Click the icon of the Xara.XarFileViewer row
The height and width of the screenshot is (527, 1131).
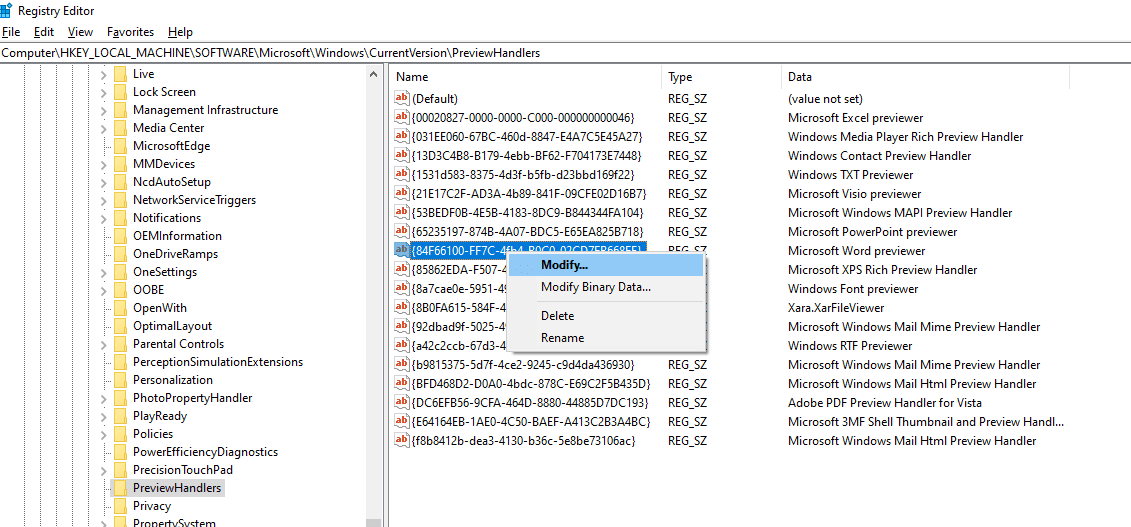pos(402,307)
